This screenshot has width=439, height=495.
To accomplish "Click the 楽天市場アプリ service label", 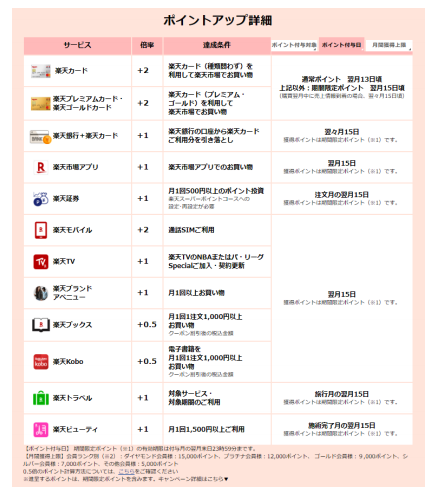I will [x=75, y=167].
